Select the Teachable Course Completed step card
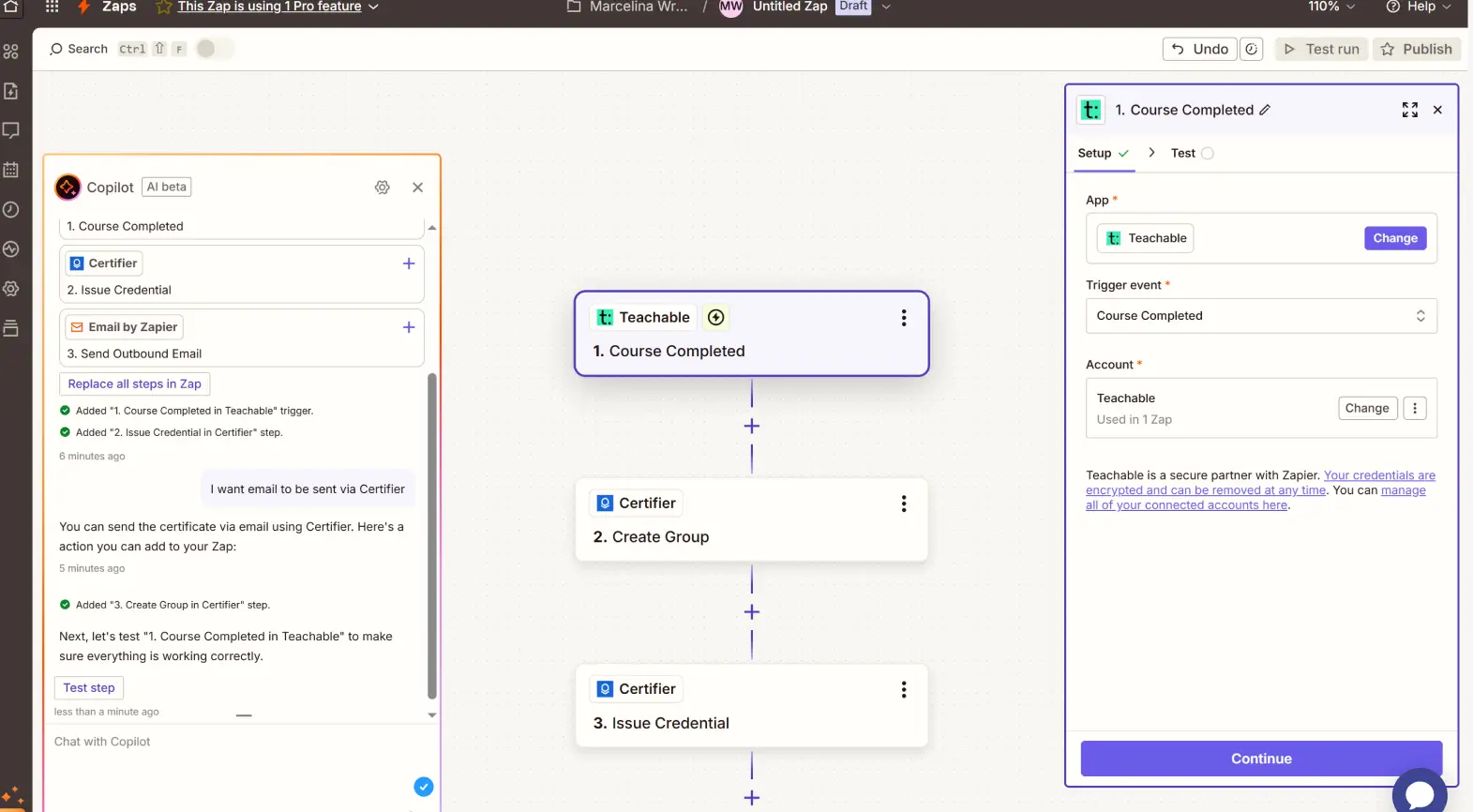This screenshot has width=1473, height=812. [751, 334]
